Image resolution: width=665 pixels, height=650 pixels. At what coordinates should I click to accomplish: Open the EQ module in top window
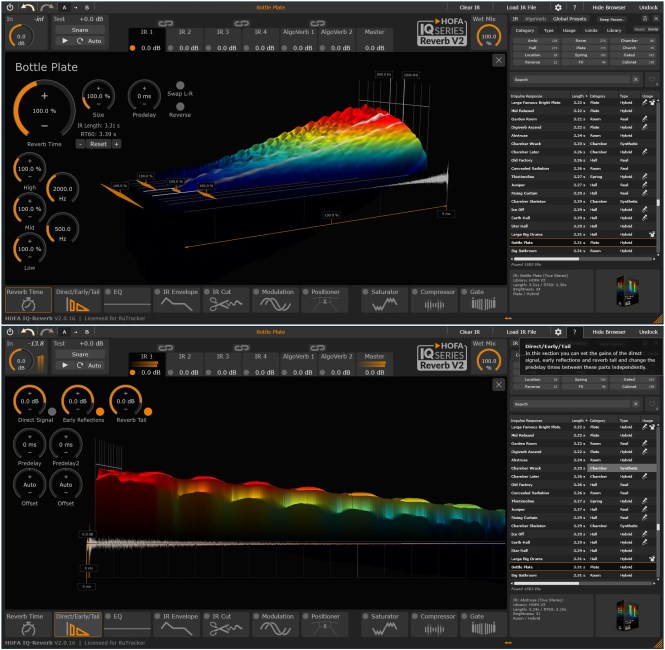(x=127, y=300)
